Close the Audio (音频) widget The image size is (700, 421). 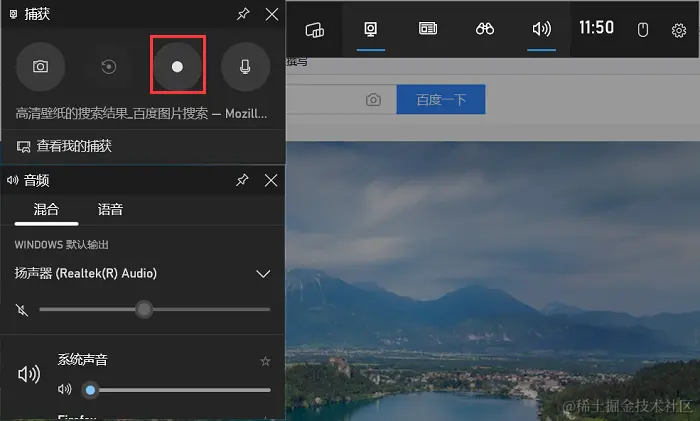(271, 180)
